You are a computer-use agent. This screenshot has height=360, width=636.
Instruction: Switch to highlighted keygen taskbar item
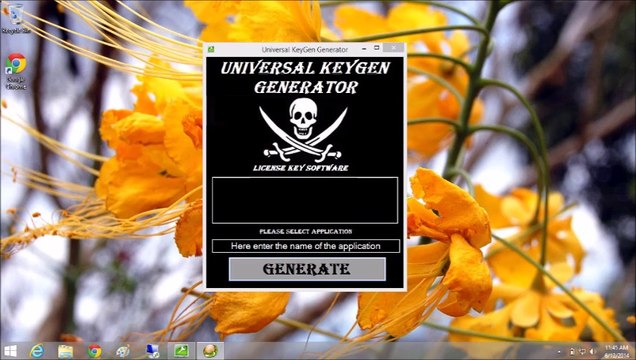210,351
